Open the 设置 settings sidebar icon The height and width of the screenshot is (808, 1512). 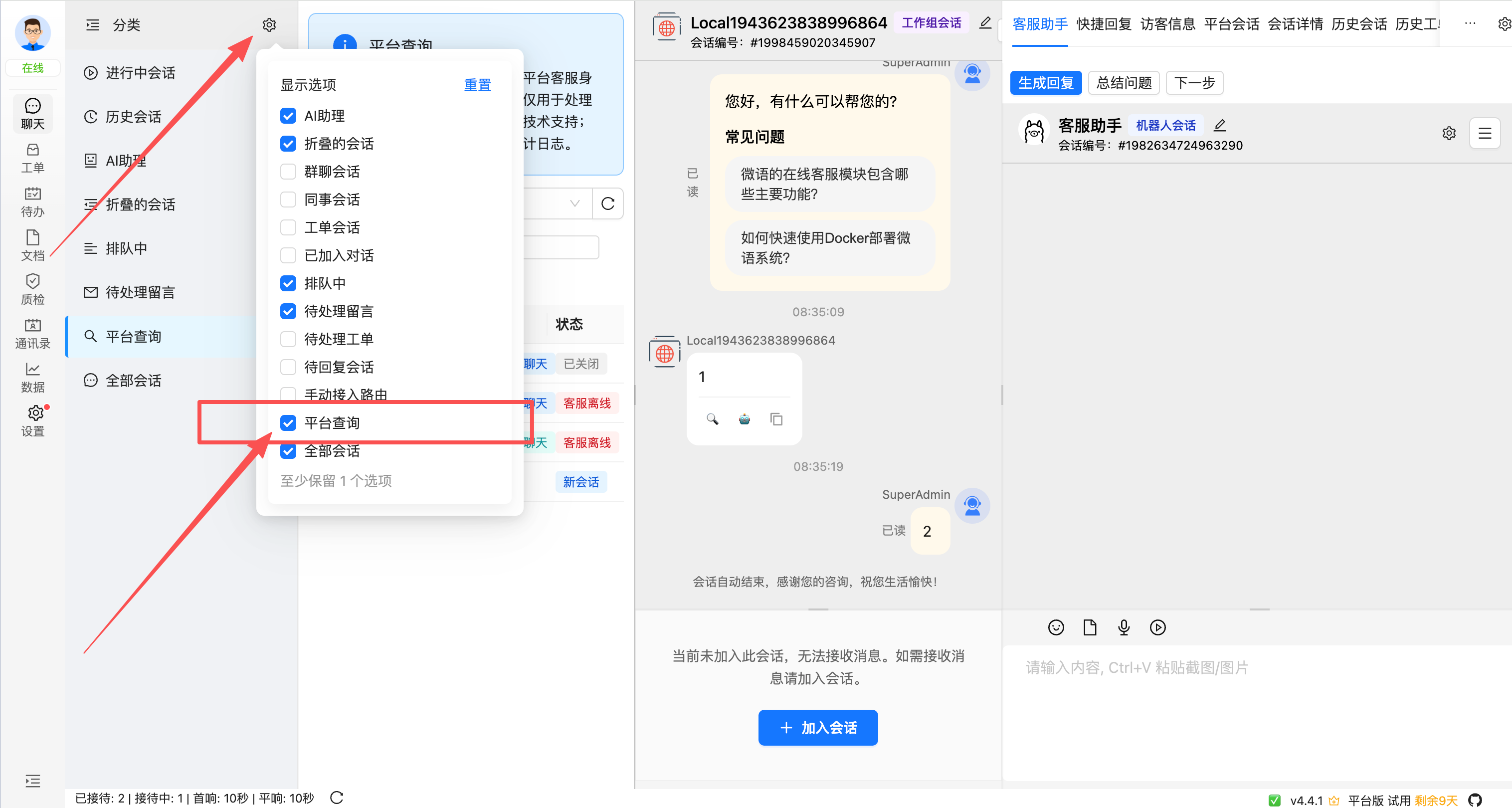32,421
